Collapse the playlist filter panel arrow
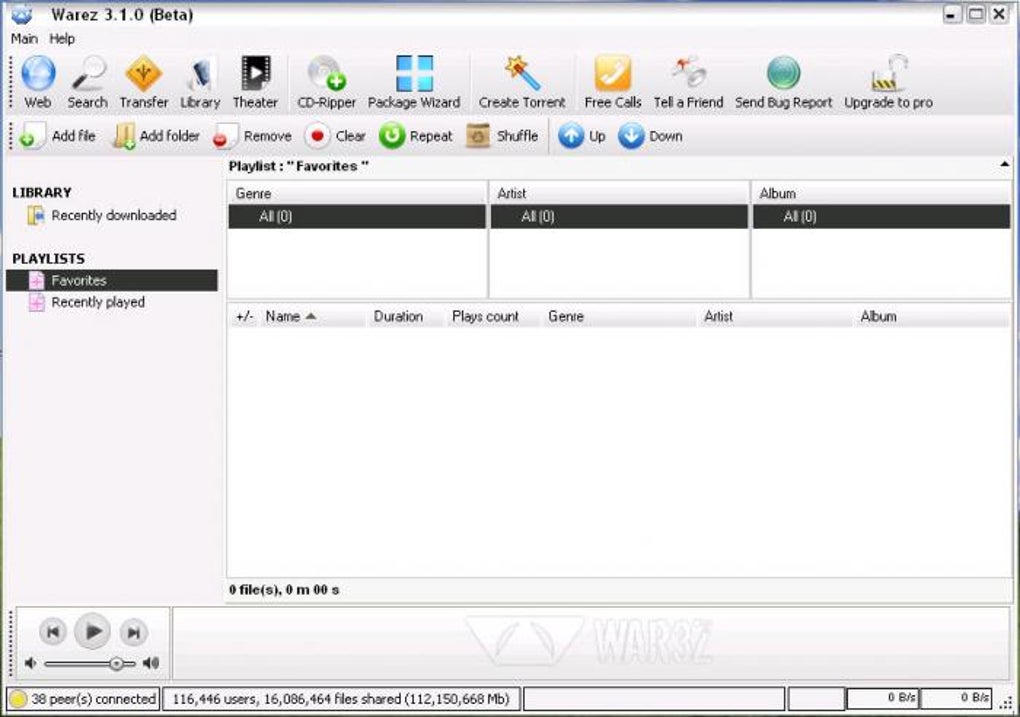Screen dimensions: 1020x717 1004,165
